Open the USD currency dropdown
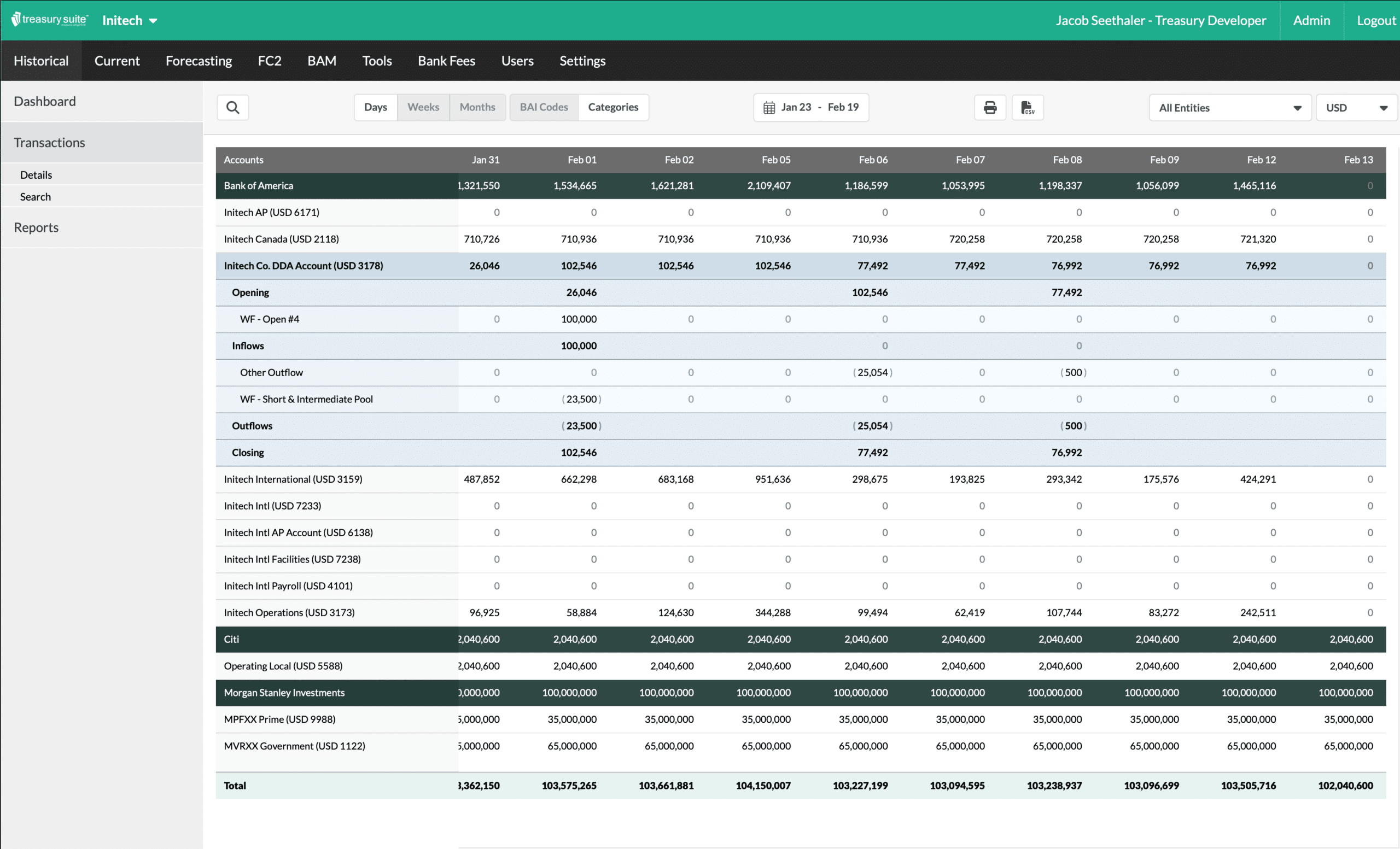1400x849 pixels. (1356, 107)
